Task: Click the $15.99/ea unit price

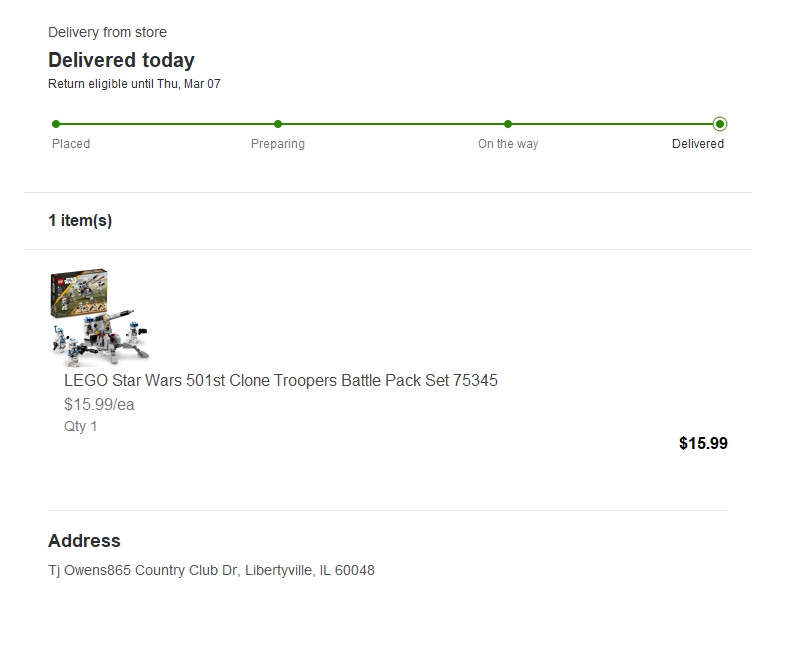Action: 99,404
